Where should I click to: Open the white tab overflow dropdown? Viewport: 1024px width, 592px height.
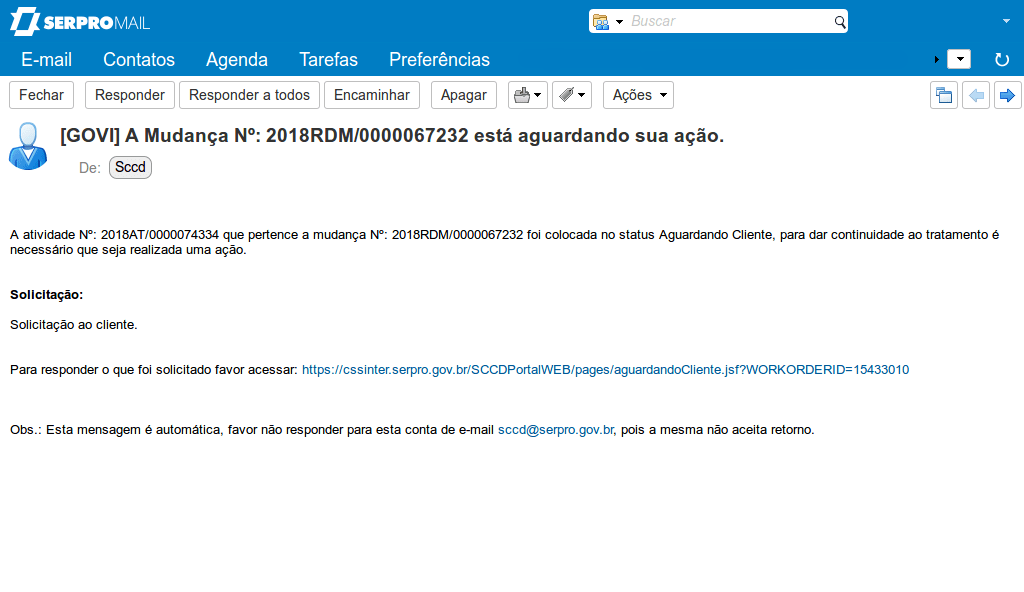tap(959, 59)
